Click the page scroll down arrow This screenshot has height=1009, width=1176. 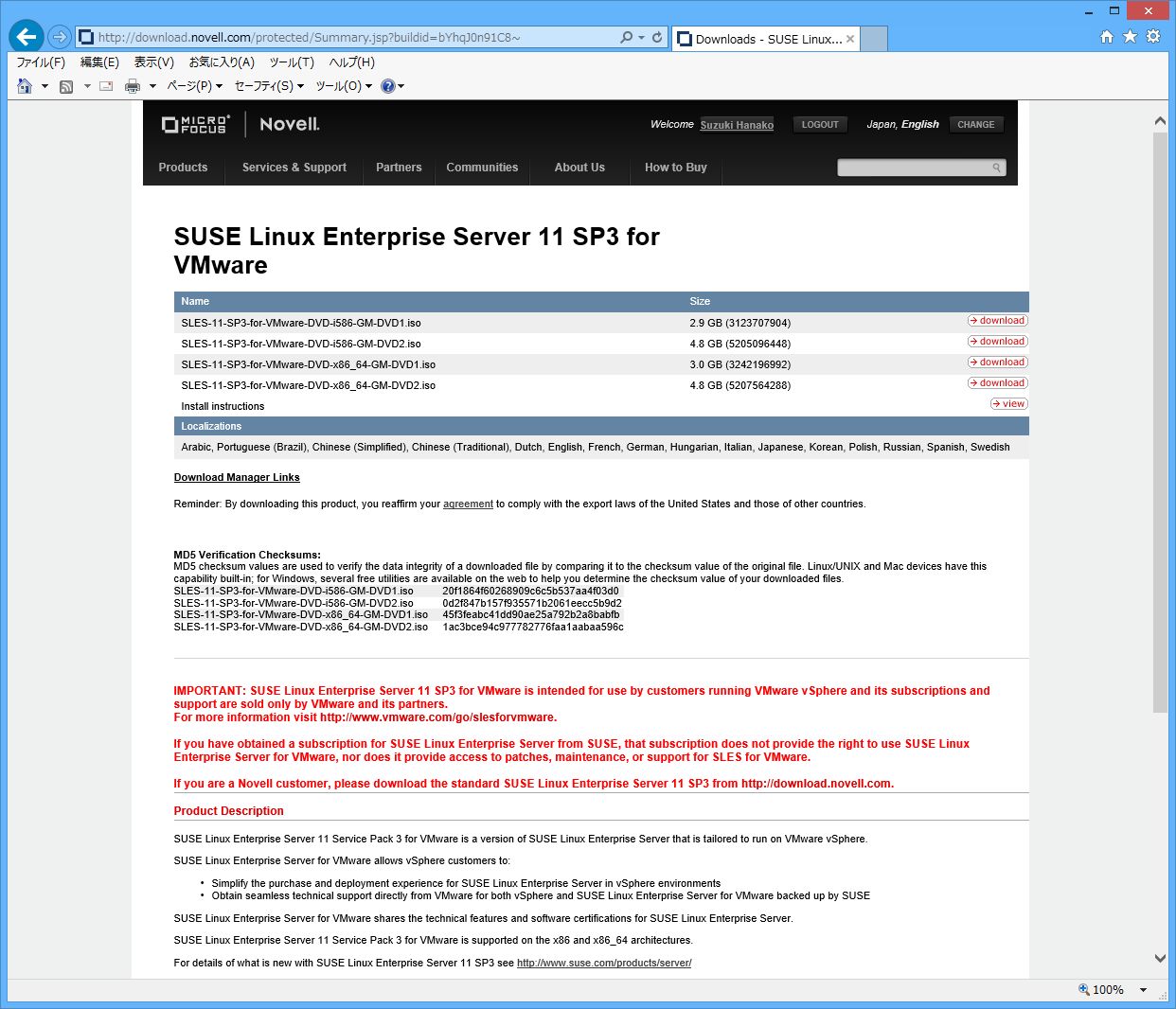(x=1160, y=959)
